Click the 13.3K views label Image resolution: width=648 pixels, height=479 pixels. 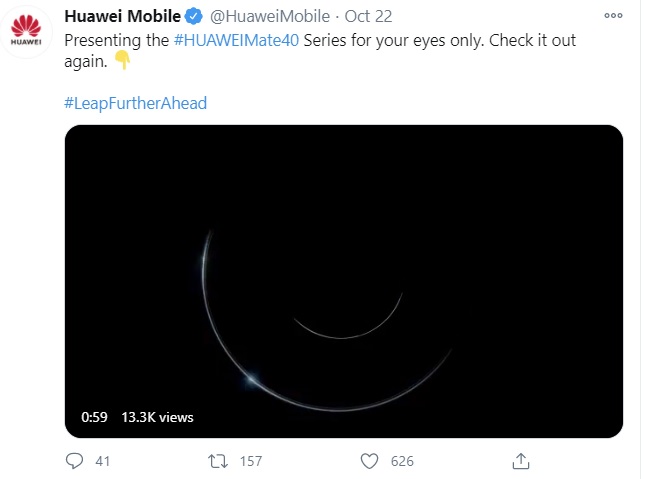pos(157,417)
